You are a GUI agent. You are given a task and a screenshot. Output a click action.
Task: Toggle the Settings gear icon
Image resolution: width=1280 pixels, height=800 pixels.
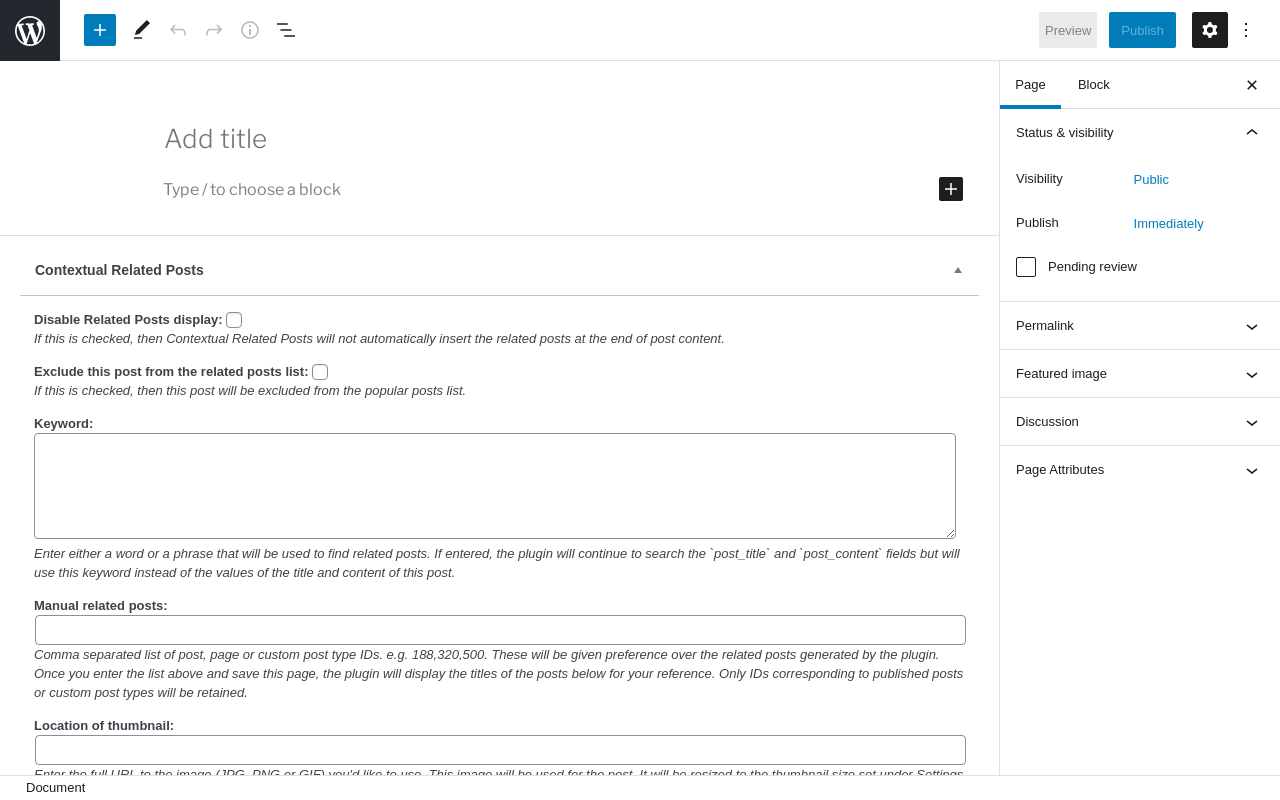pyautogui.click(x=1210, y=30)
